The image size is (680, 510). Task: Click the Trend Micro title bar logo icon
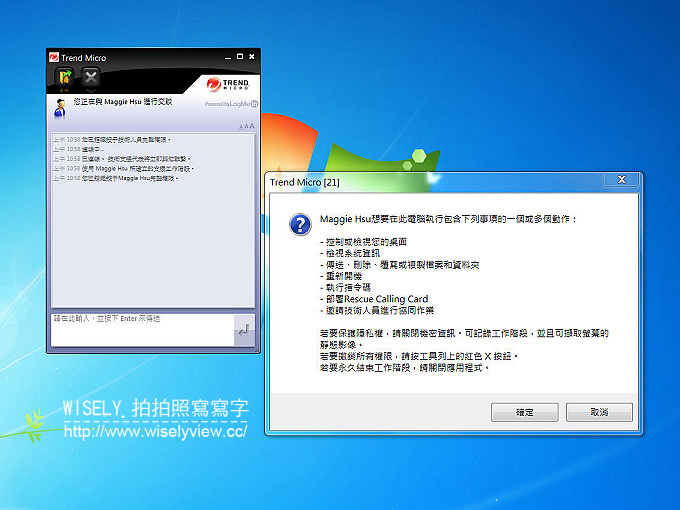54,58
